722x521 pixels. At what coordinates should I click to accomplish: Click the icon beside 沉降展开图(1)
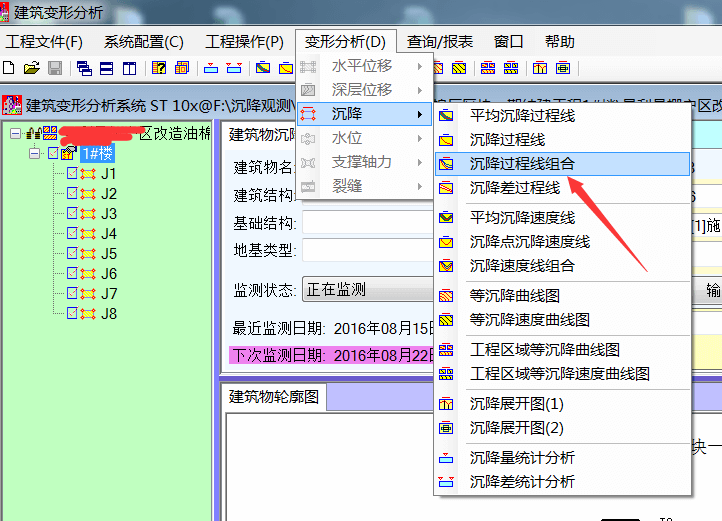point(446,404)
